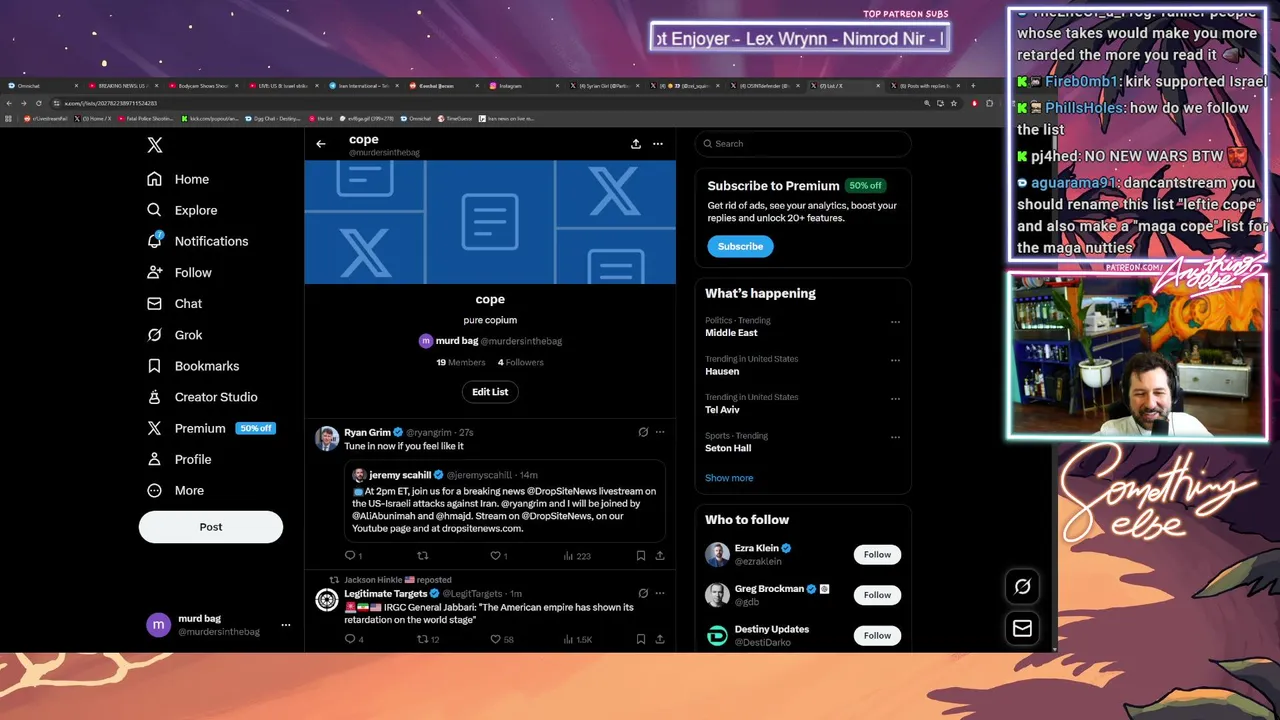Repost Ryan Grim's post
The height and width of the screenshot is (720, 1280).
click(422, 556)
